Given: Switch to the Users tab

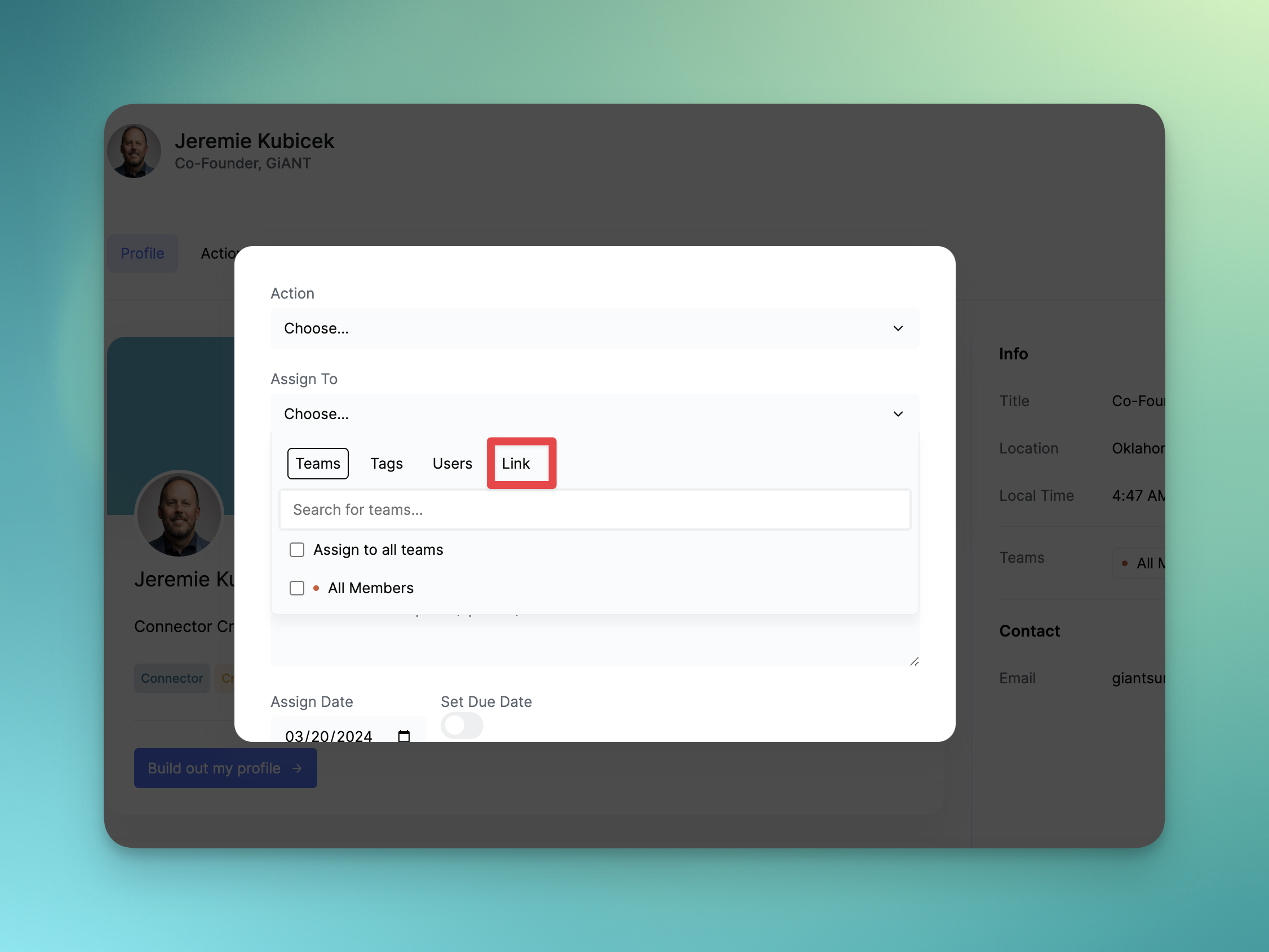Looking at the screenshot, I should pyautogui.click(x=452, y=464).
